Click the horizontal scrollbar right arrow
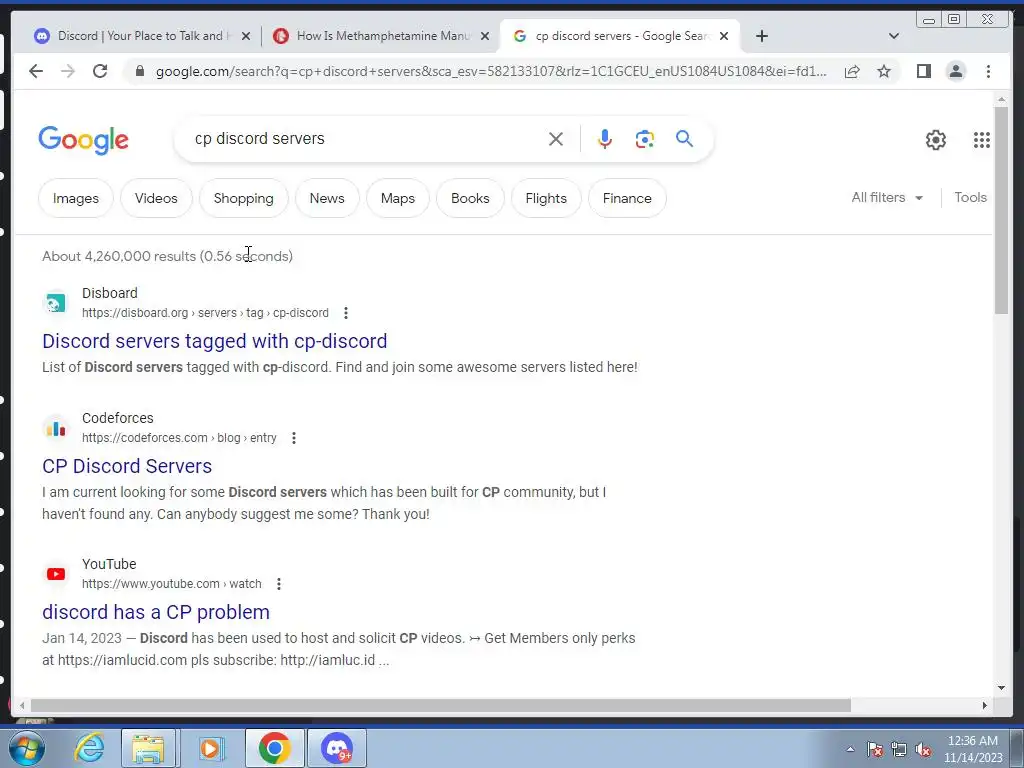This screenshot has height=768, width=1024. click(985, 705)
